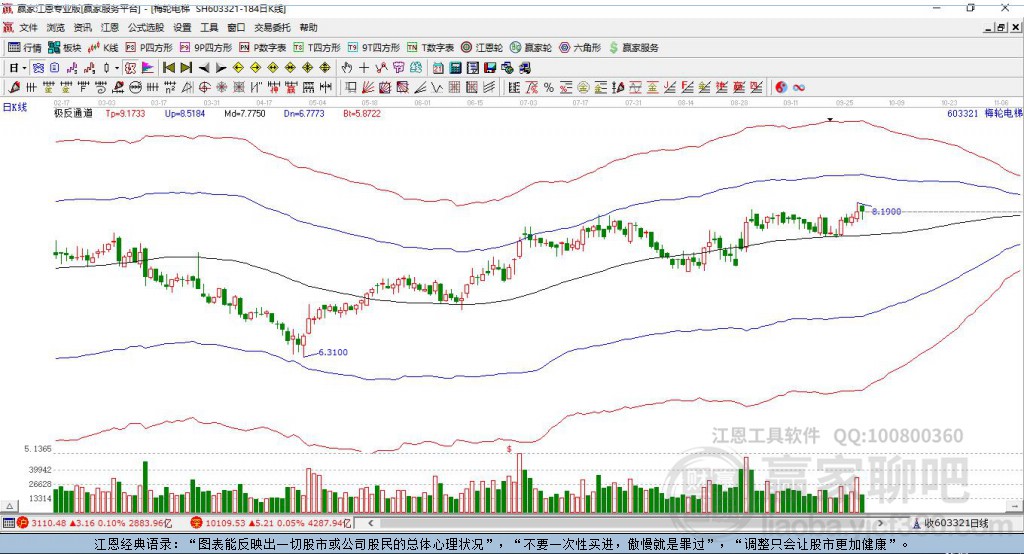Screen dimensions: 1024x554
Task: Open the T四方形 tool
Action: click(317, 48)
